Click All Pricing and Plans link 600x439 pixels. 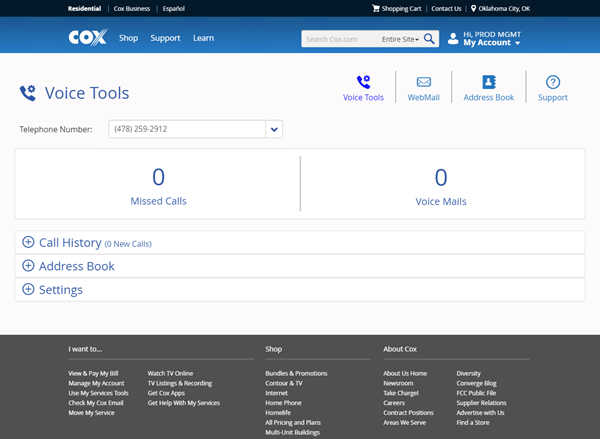click(x=293, y=423)
